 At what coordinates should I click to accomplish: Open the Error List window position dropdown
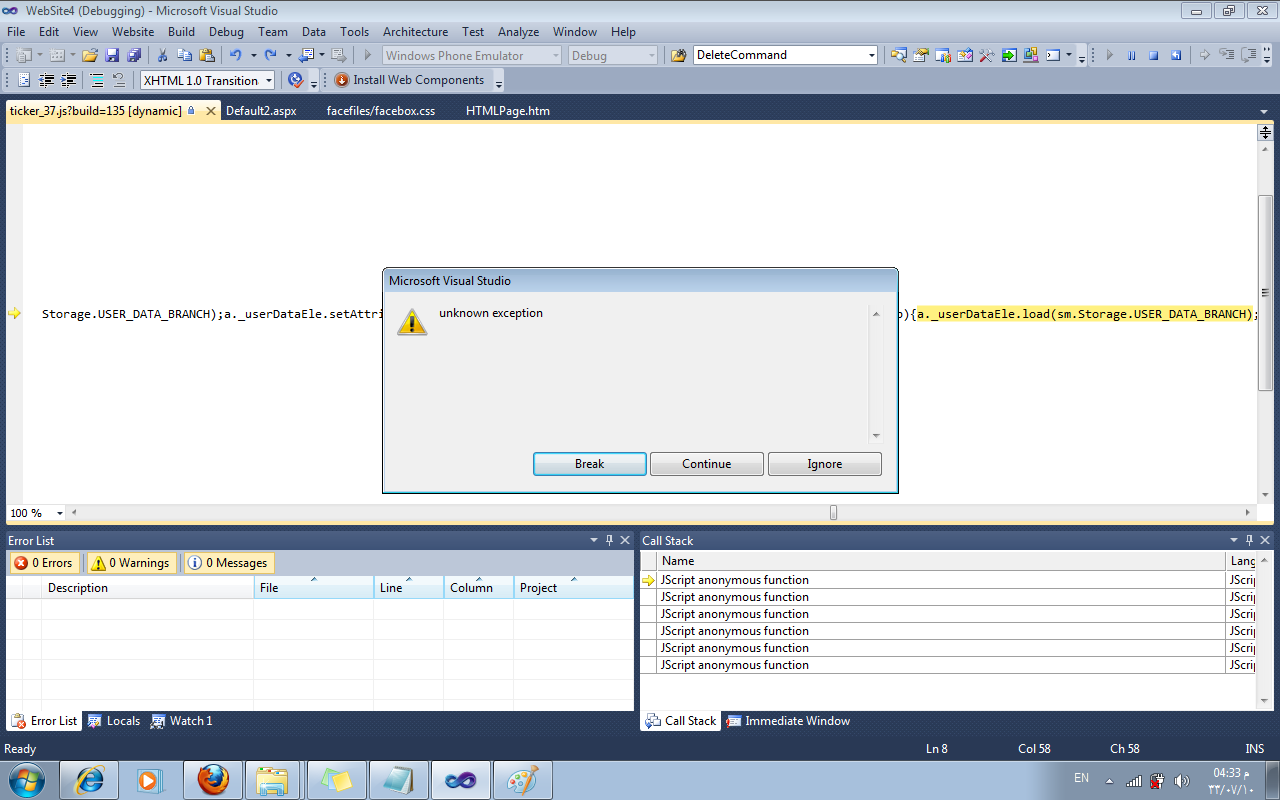(594, 540)
